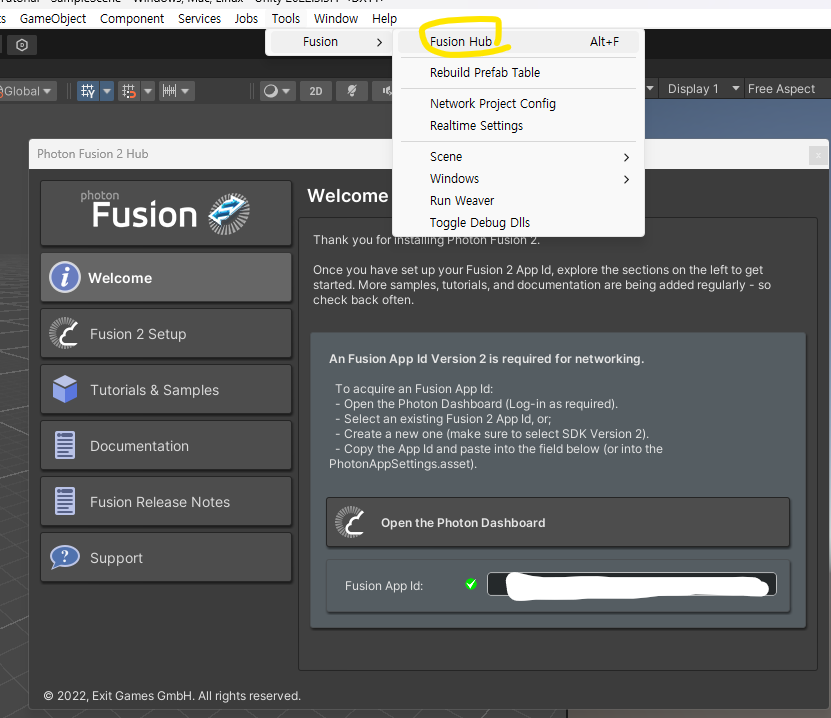This screenshot has height=718, width=831.
Task: Open the Tools menu
Action: [286, 19]
